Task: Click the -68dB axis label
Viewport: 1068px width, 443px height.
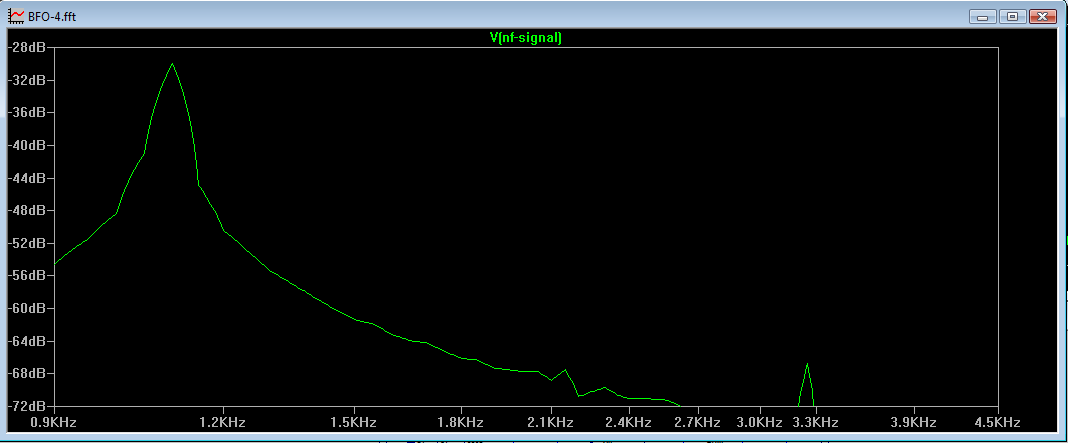Action: click(x=26, y=373)
